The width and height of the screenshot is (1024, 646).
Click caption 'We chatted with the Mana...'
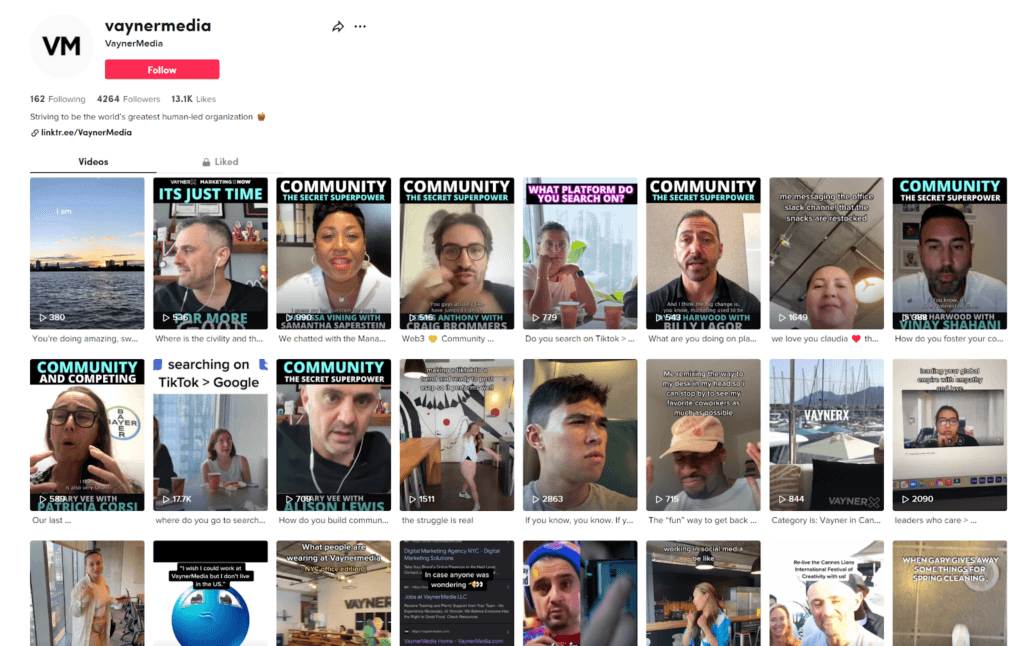[x=333, y=339]
